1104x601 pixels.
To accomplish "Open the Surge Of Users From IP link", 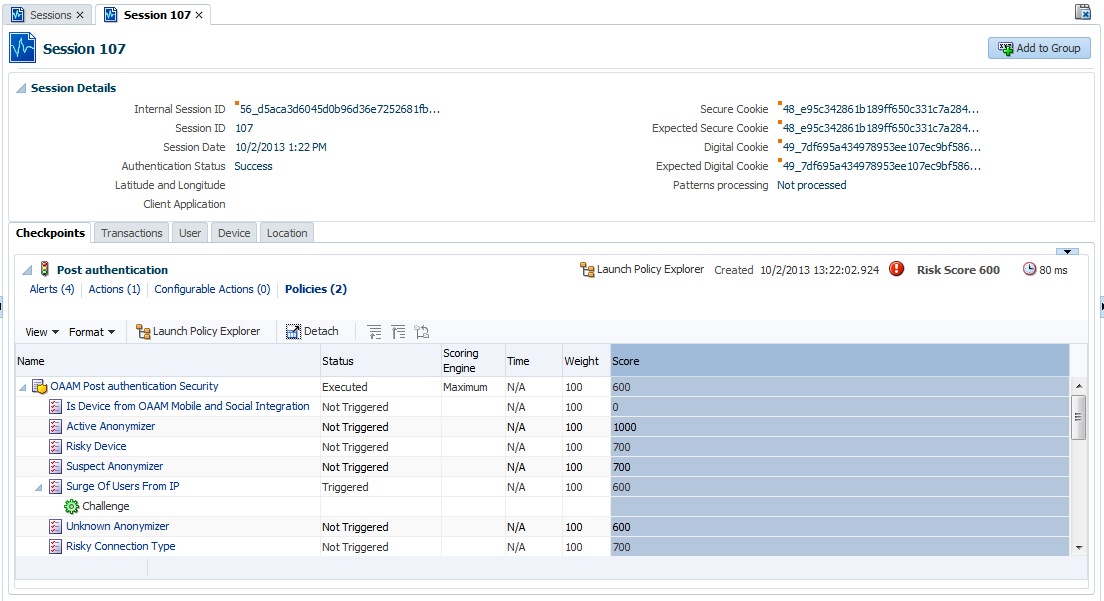I will point(123,486).
